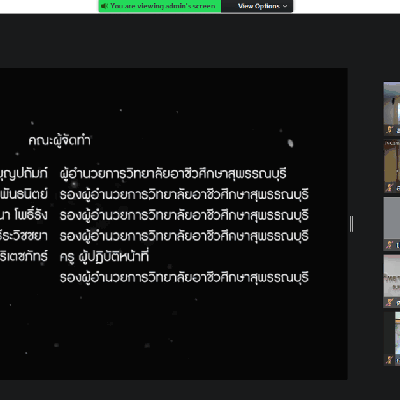
Task: Click the คณะผู้จัดทำ heading on shared slide
Action: [59, 140]
